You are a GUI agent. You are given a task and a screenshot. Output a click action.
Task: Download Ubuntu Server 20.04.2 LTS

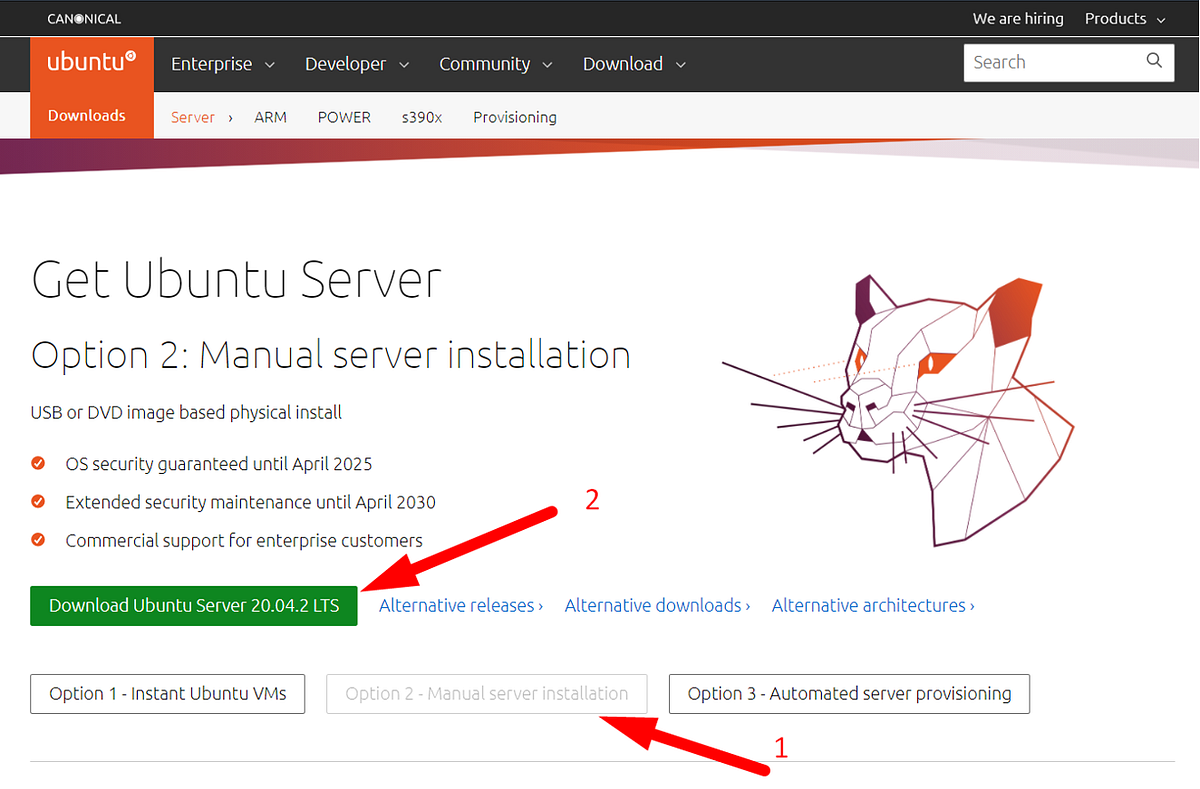193,605
